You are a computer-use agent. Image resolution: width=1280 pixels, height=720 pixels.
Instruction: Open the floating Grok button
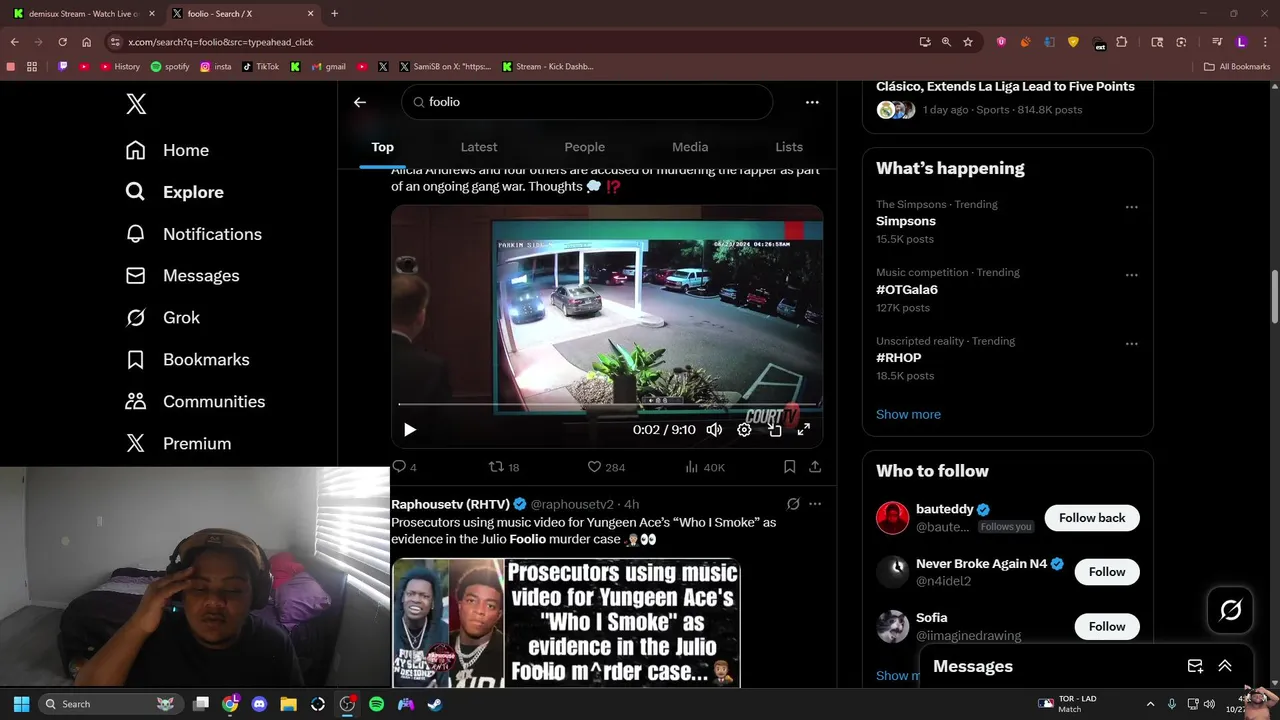pyautogui.click(x=1230, y=610)
